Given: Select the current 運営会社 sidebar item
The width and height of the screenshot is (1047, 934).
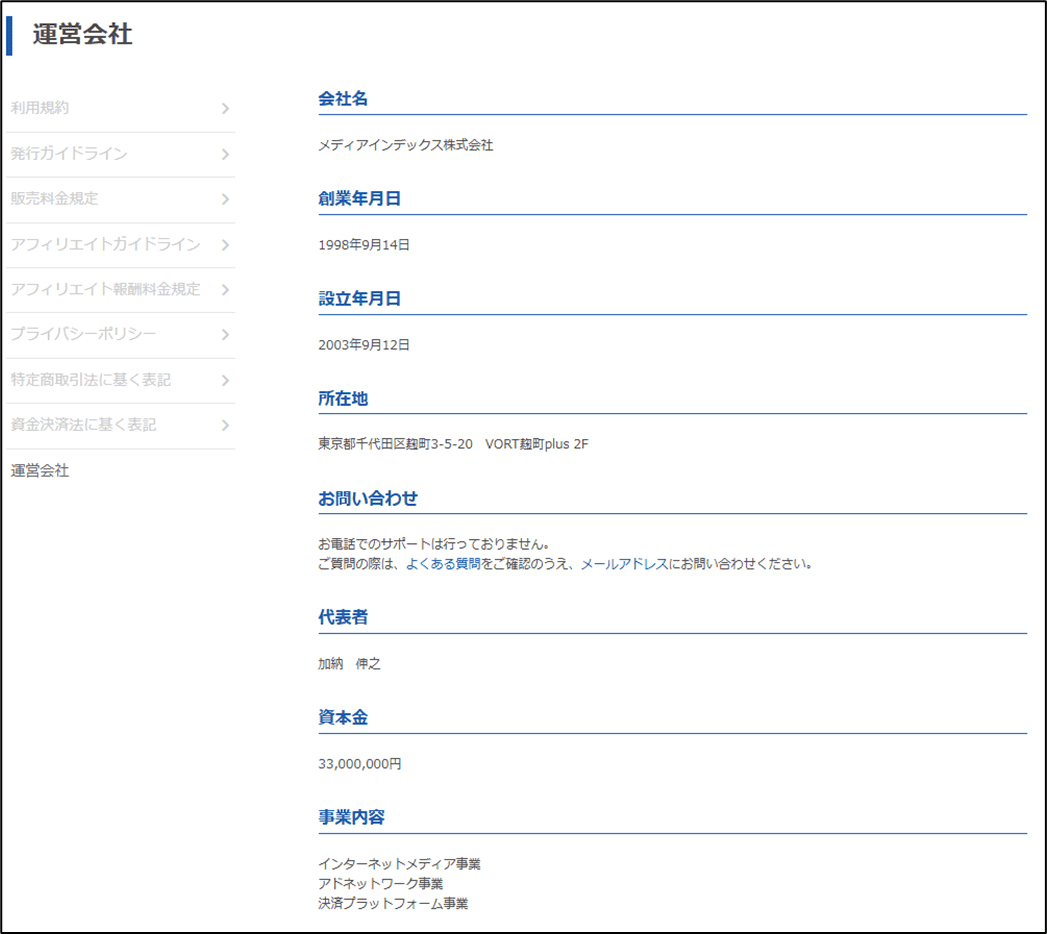Looking at the screenshot, I should [x=40, y=471].
